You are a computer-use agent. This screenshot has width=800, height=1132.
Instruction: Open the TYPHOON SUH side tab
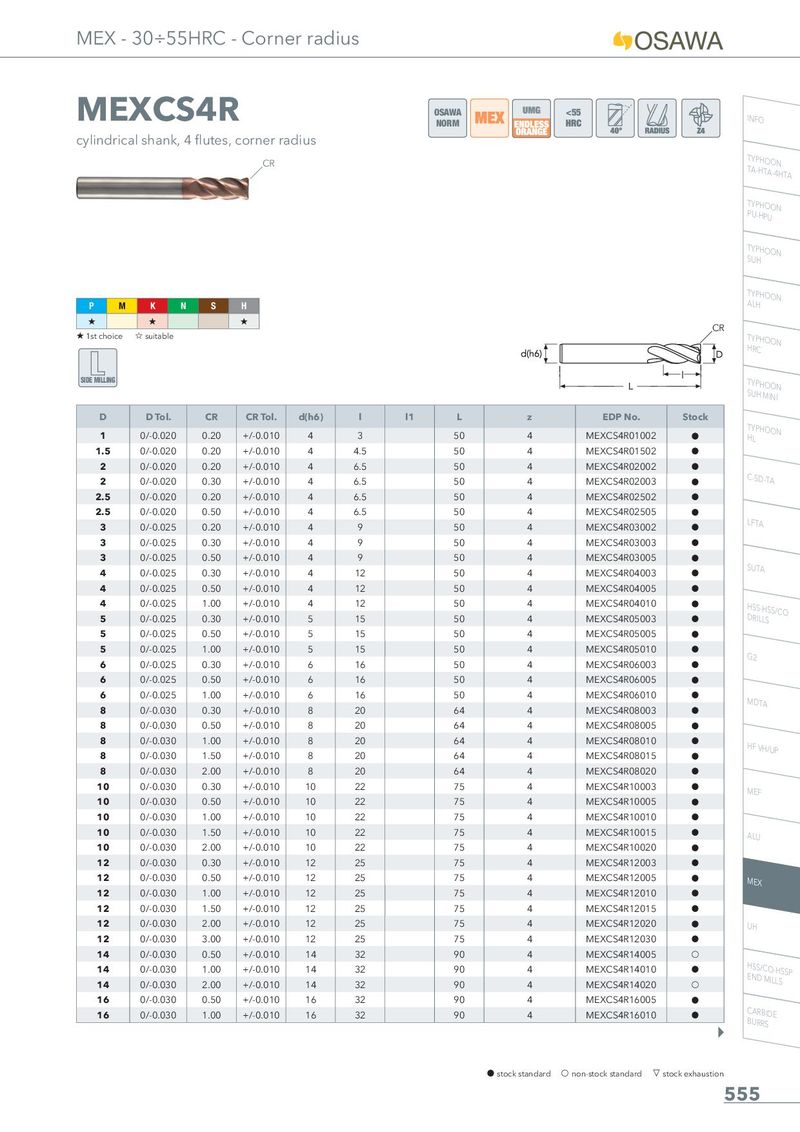[x=771, y=256]
